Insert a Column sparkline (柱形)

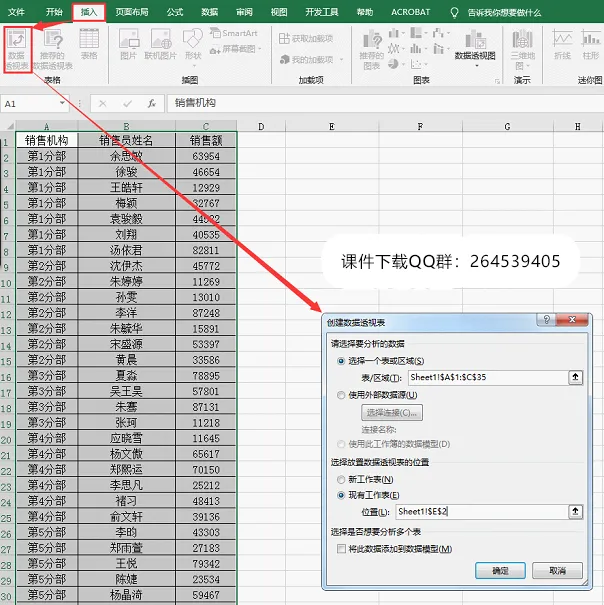pos(590,44)
